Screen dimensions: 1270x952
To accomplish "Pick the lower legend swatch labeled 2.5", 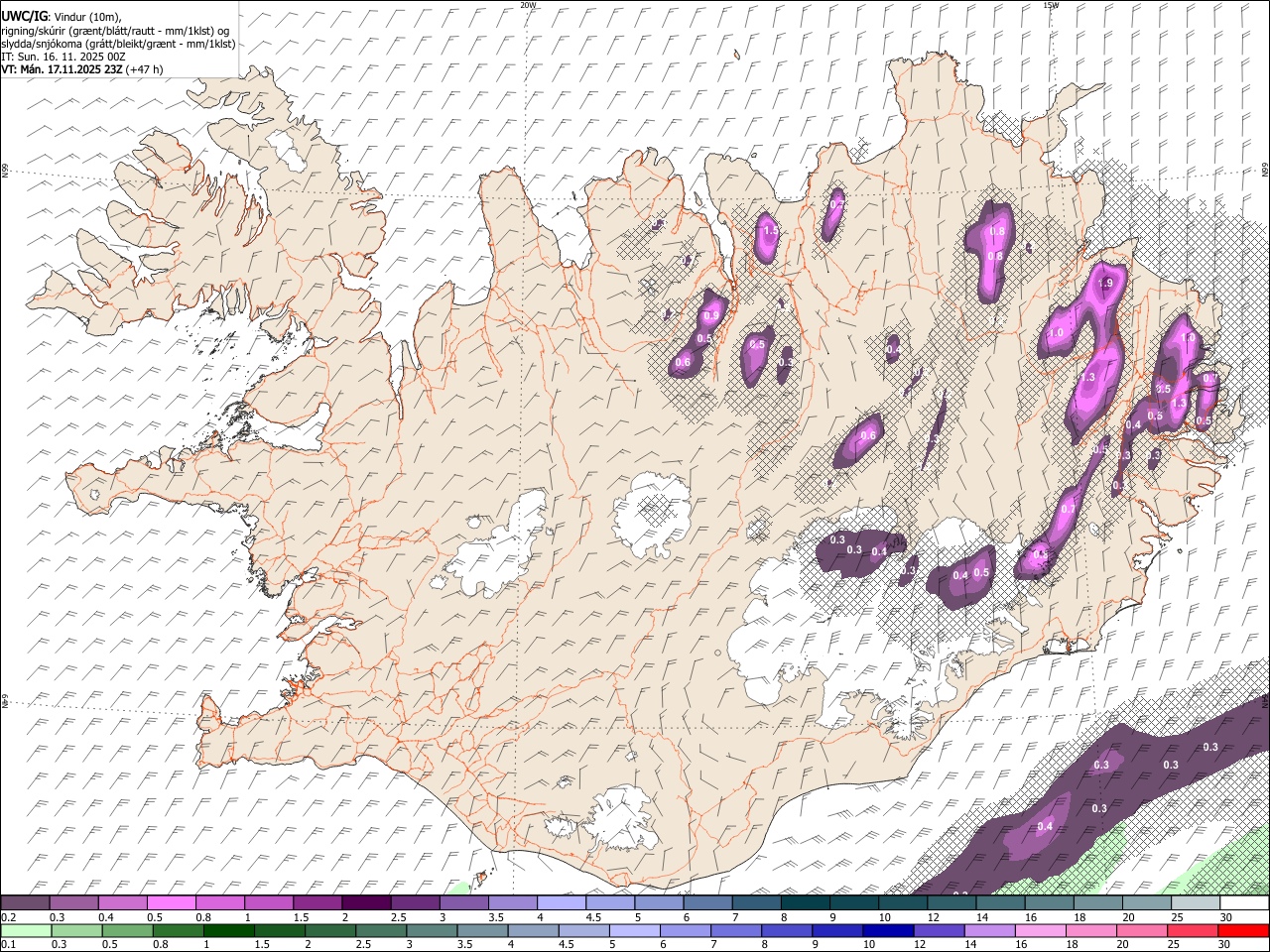I will [381, 930].
